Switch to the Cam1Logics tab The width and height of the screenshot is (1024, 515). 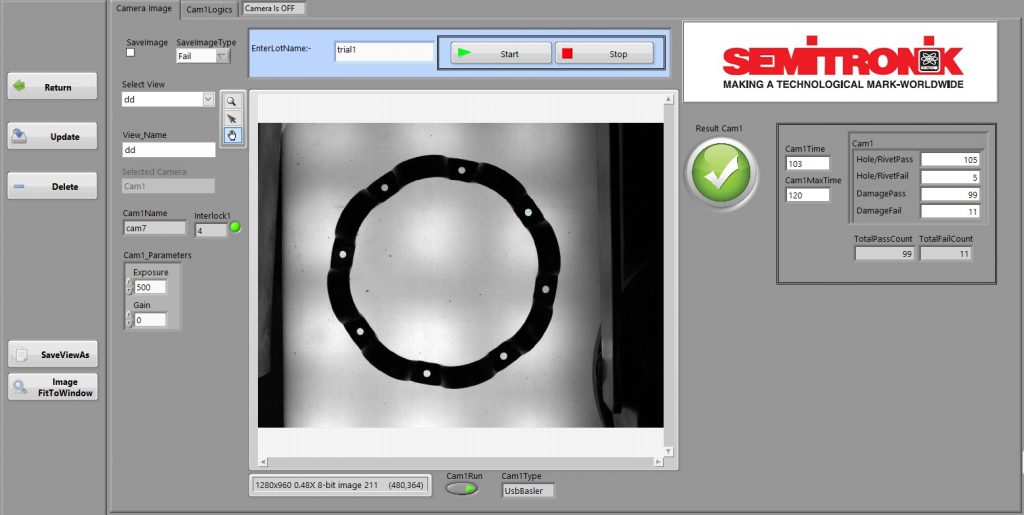[209, 10]
